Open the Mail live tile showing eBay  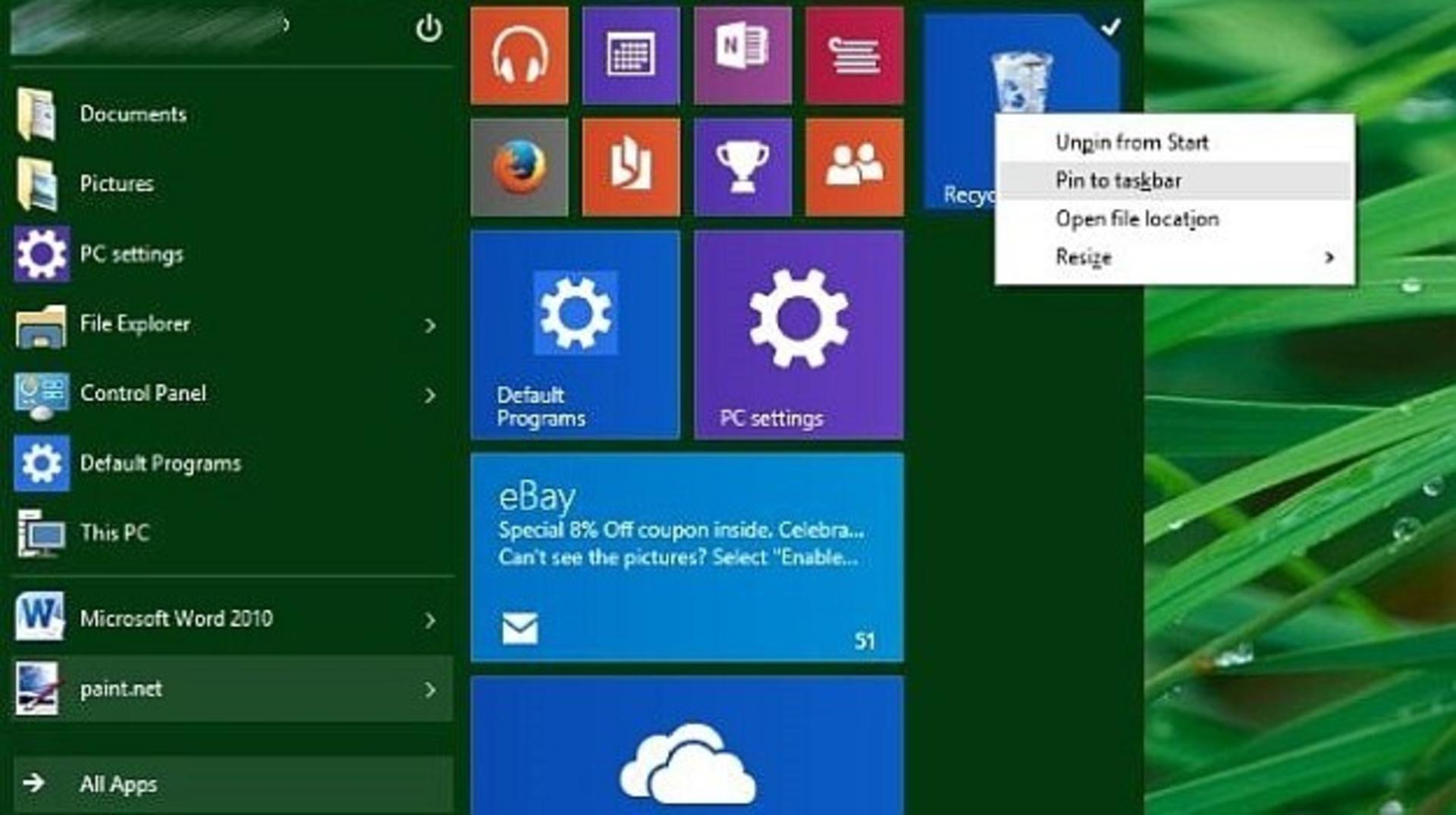coord(687,557)
